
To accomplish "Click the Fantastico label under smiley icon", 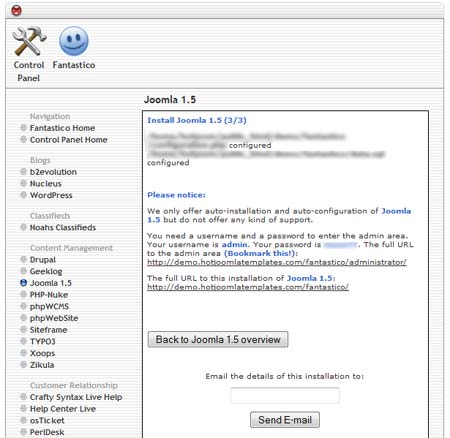I will click(74, 65).
